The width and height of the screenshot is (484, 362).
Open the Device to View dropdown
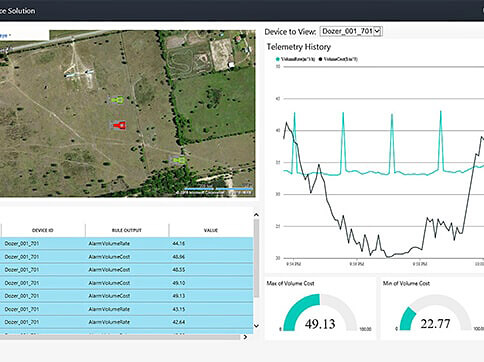pos(351,31)
